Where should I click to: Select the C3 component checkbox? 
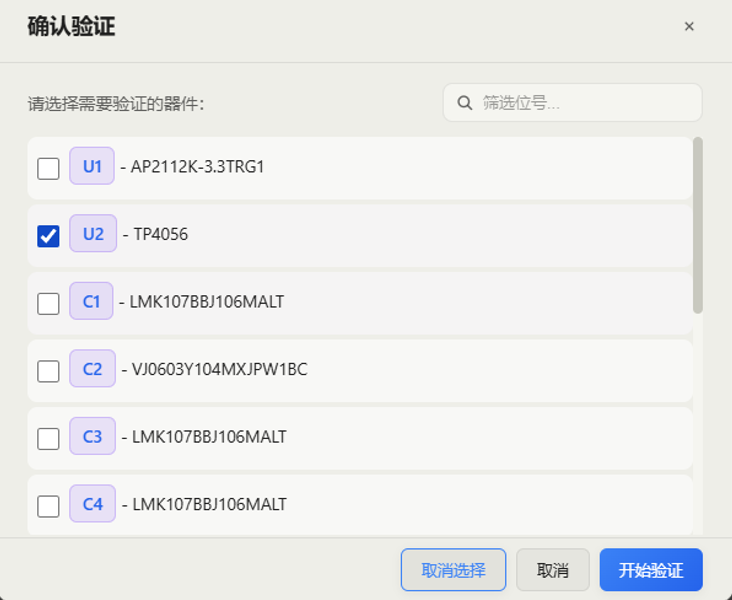click(x=48, y=438)
